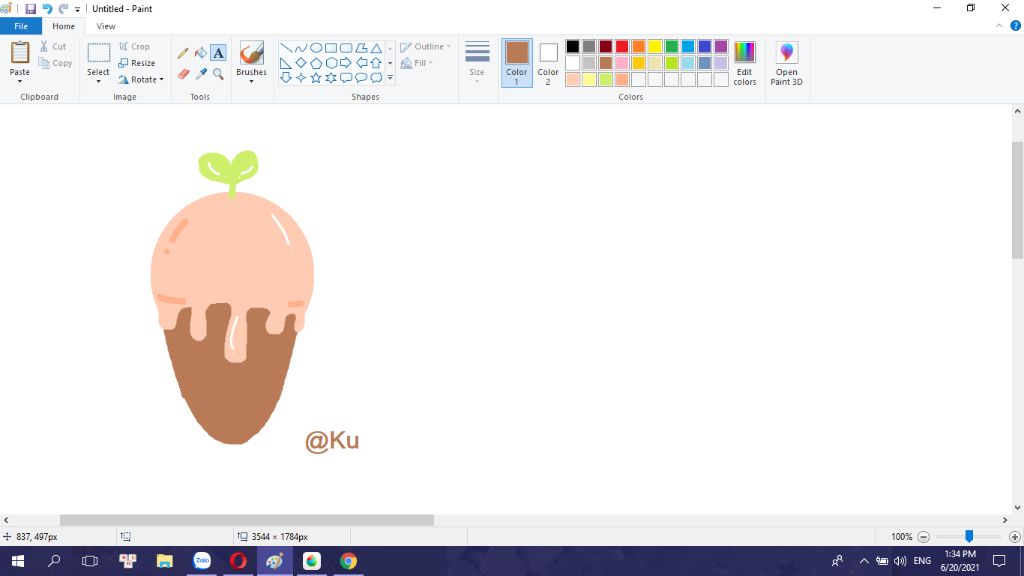The height and width of the screenshot is (576, 1024).
Task: Pick the black color swatch
Action: point(573,46)
